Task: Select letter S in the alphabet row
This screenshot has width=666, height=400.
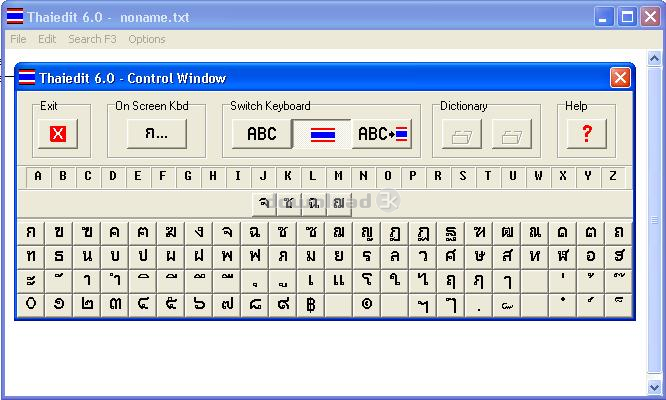Action: 463,177
